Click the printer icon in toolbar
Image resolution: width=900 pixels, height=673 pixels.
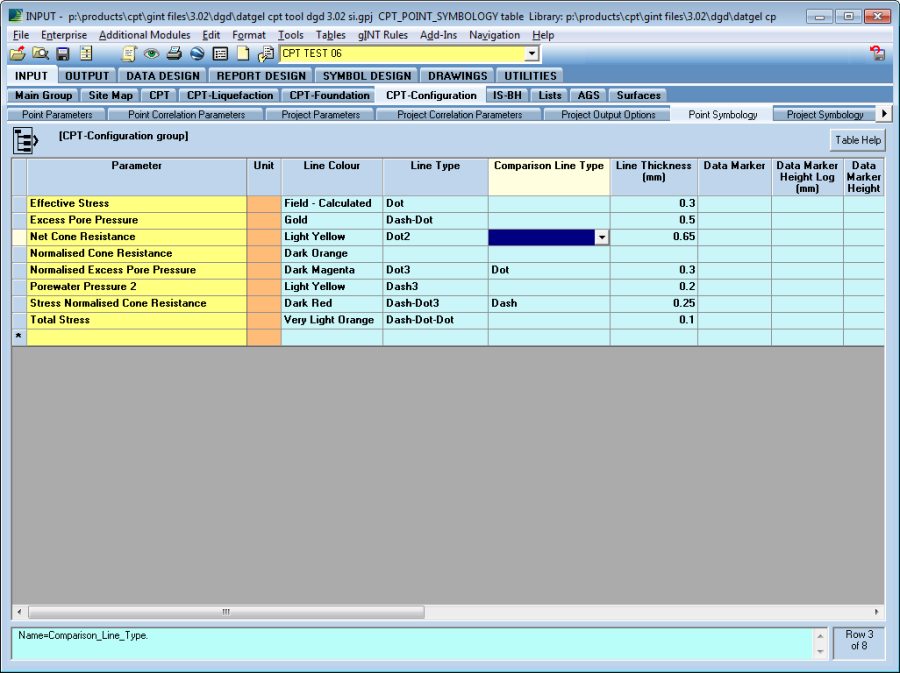point(173,54)
